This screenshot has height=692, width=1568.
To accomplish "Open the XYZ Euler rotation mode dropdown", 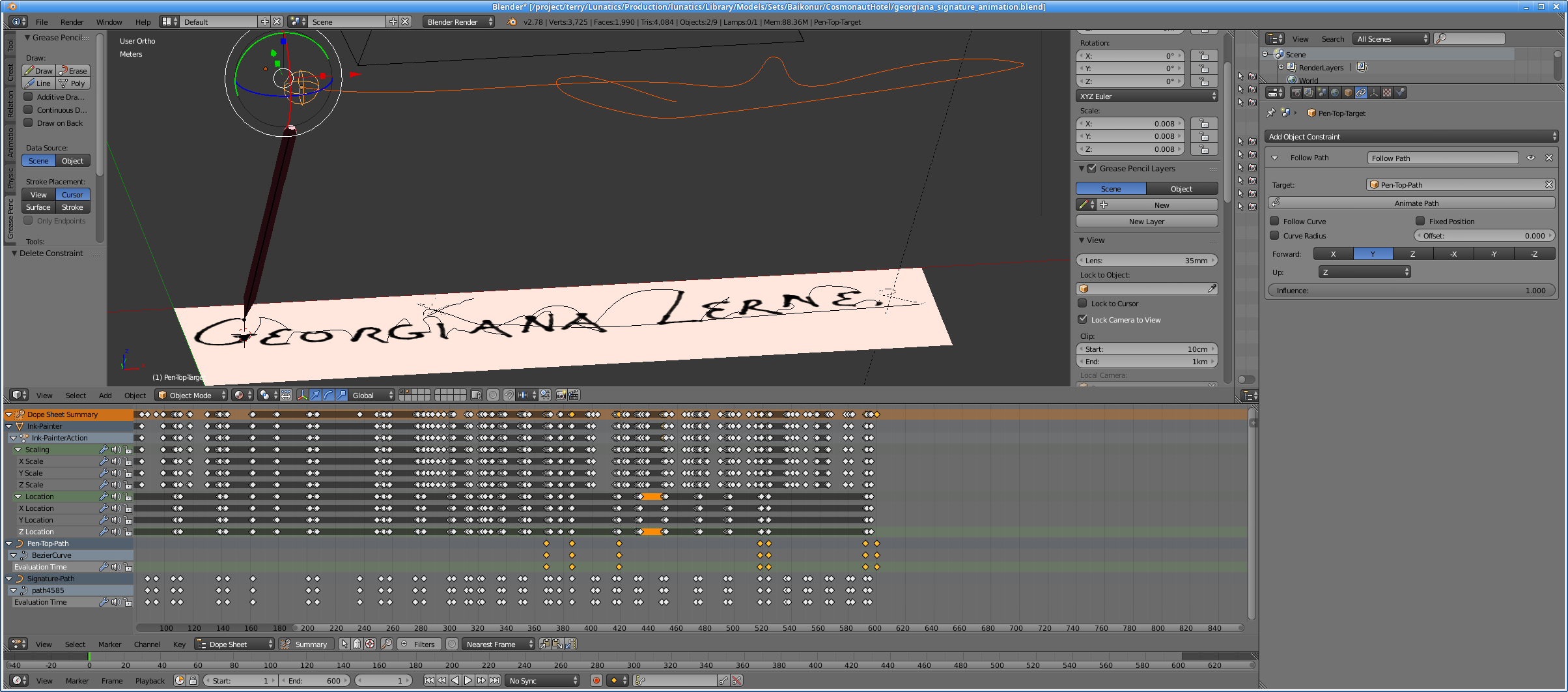I will click(x=1147, y=96).
